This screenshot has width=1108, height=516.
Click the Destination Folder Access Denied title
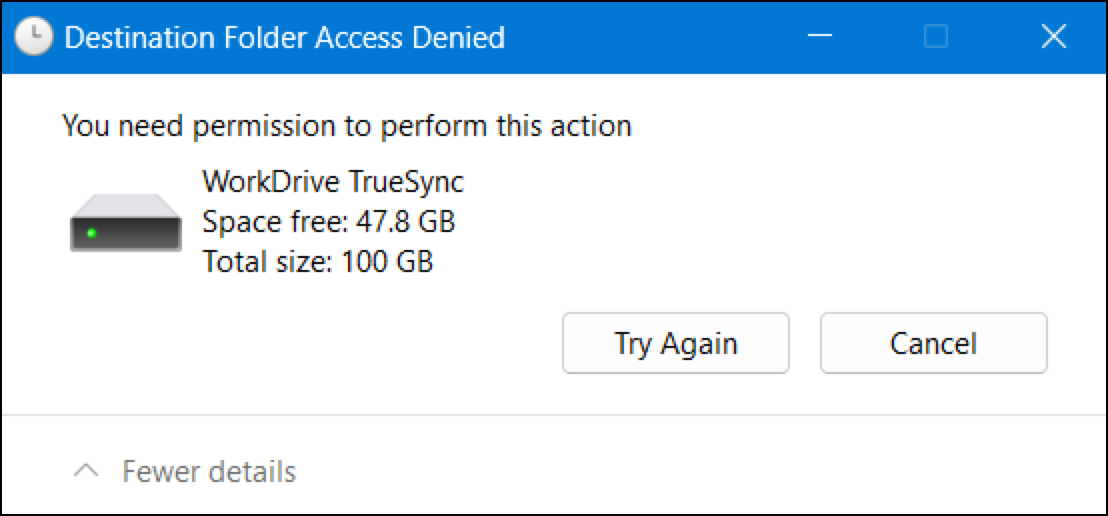point(284,38)
